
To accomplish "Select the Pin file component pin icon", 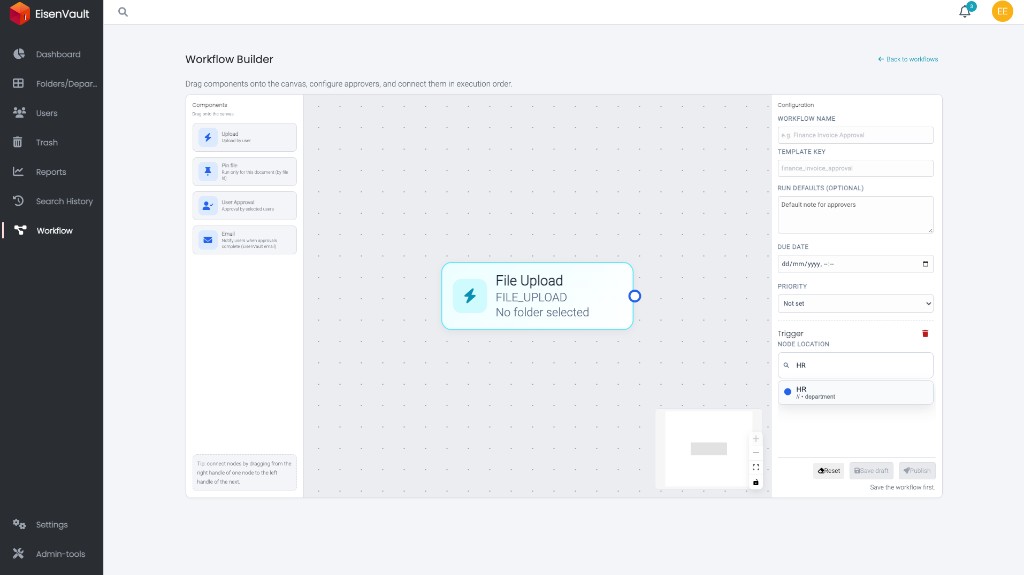I will tap(208, 171).
